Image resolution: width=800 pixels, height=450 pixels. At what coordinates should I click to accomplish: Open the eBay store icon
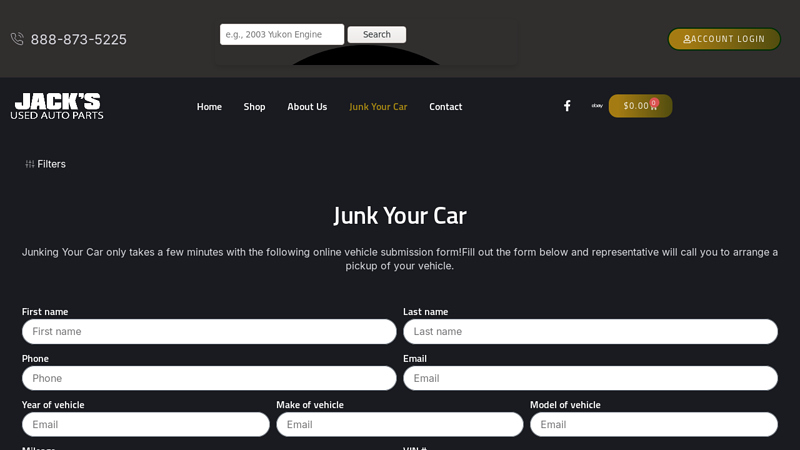tap(597, 106)
